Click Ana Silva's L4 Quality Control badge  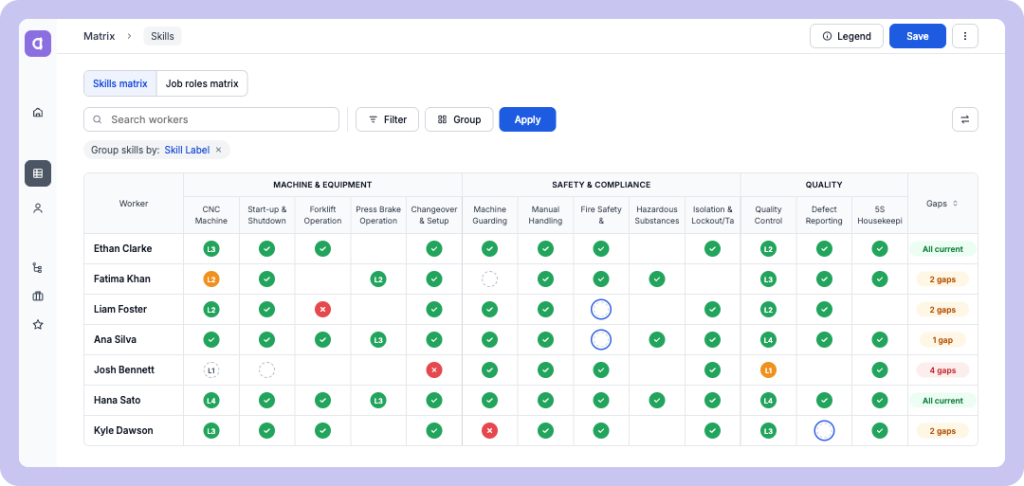pyautogui.click(x=769, y=340)
